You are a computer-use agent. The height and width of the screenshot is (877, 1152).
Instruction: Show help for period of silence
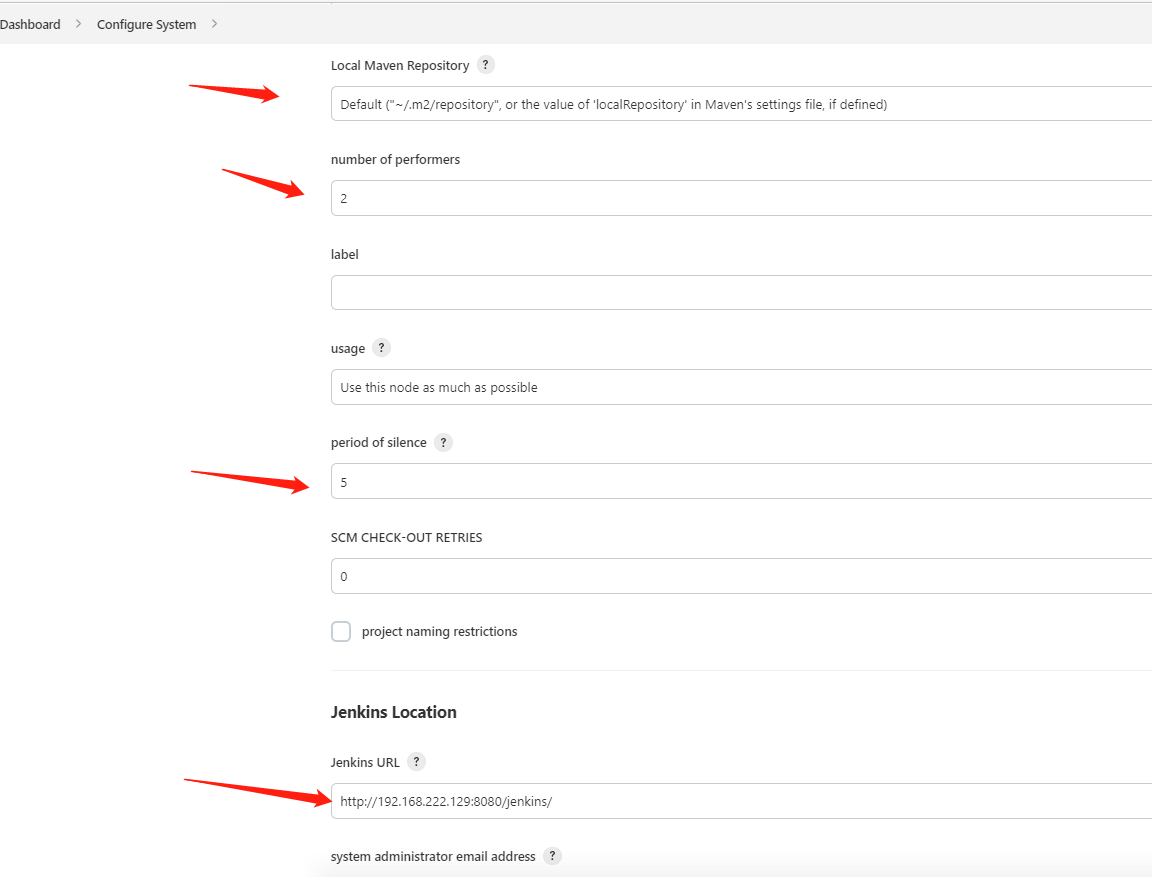(443, 442)
